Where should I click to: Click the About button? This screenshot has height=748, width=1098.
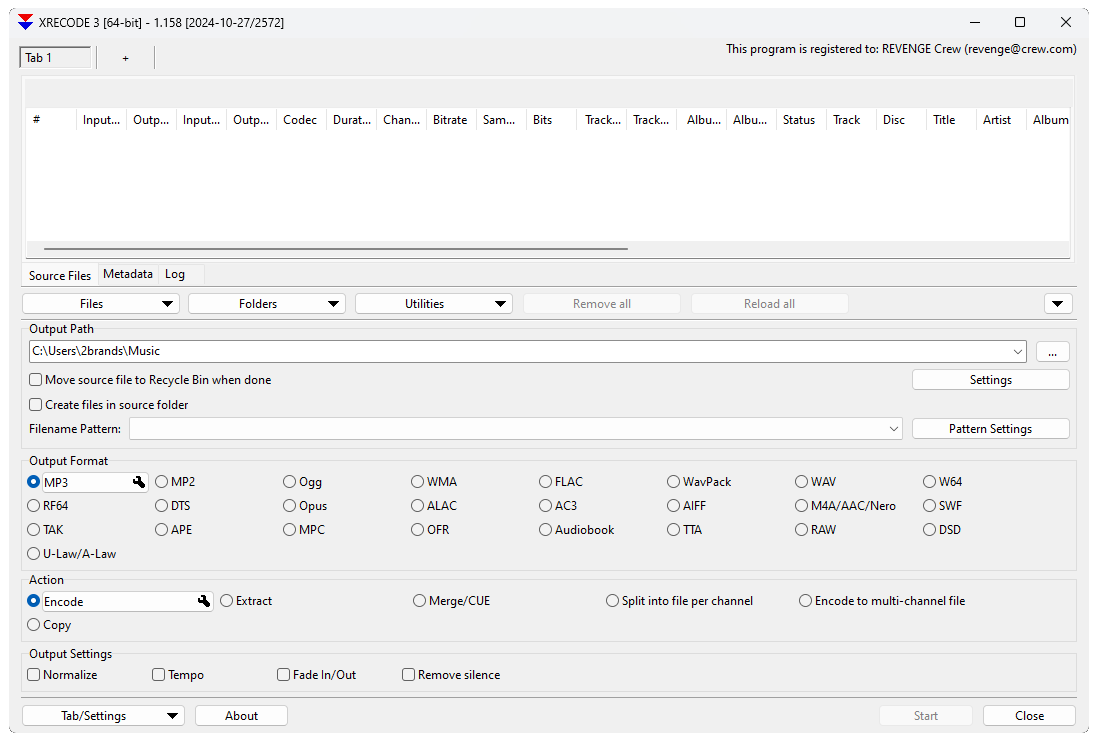[241, 716]
